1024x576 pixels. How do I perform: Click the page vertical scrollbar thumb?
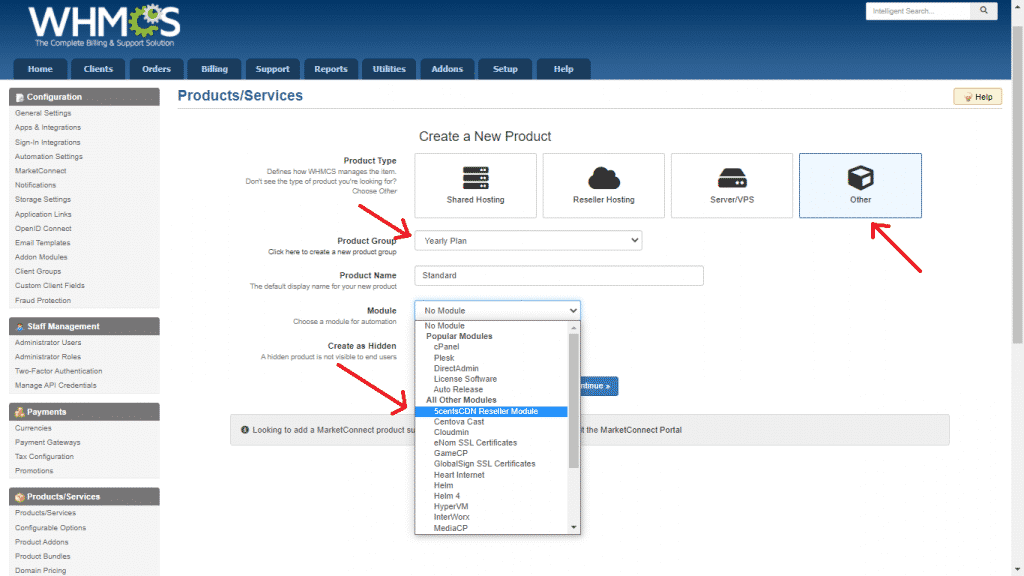[x=1017, y=184]
